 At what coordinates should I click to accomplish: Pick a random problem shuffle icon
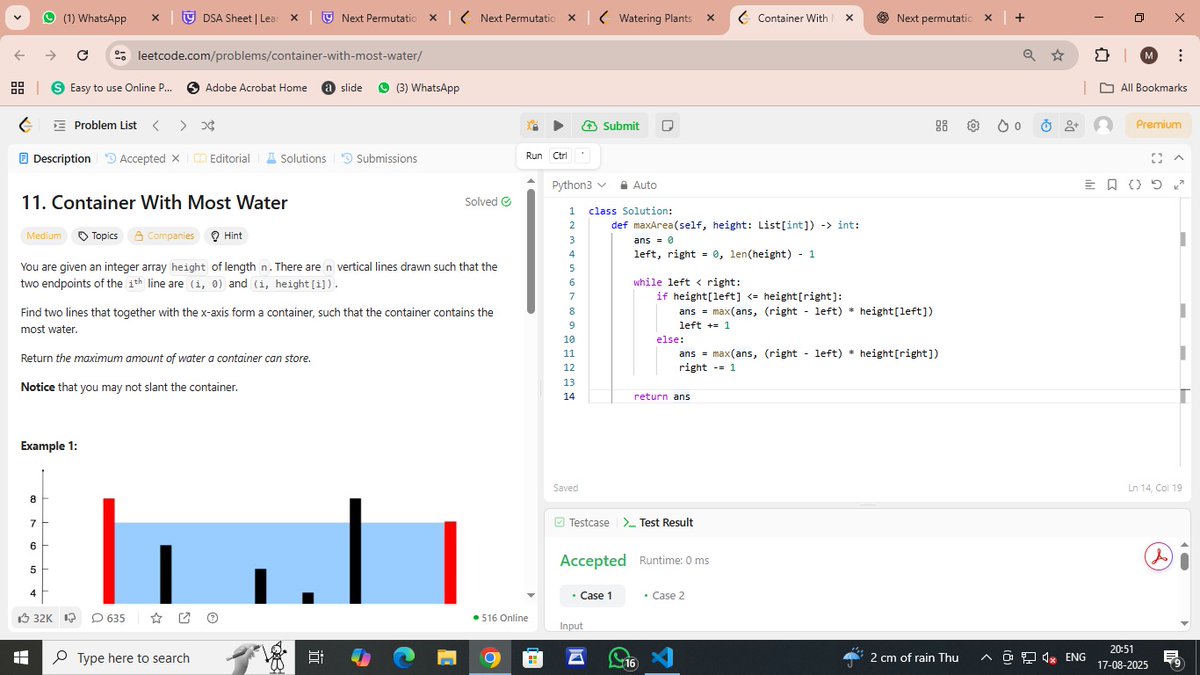pyautogui.click(x=207, y=126)
